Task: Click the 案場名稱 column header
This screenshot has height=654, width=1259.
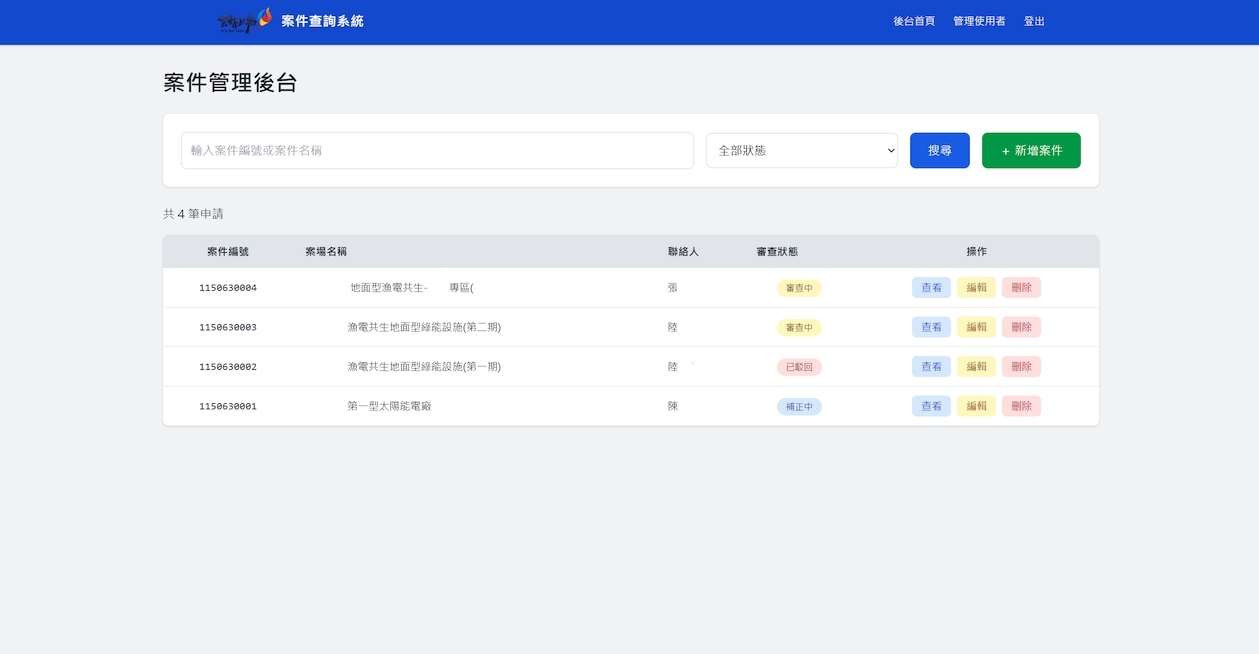Action: (326, 251)
